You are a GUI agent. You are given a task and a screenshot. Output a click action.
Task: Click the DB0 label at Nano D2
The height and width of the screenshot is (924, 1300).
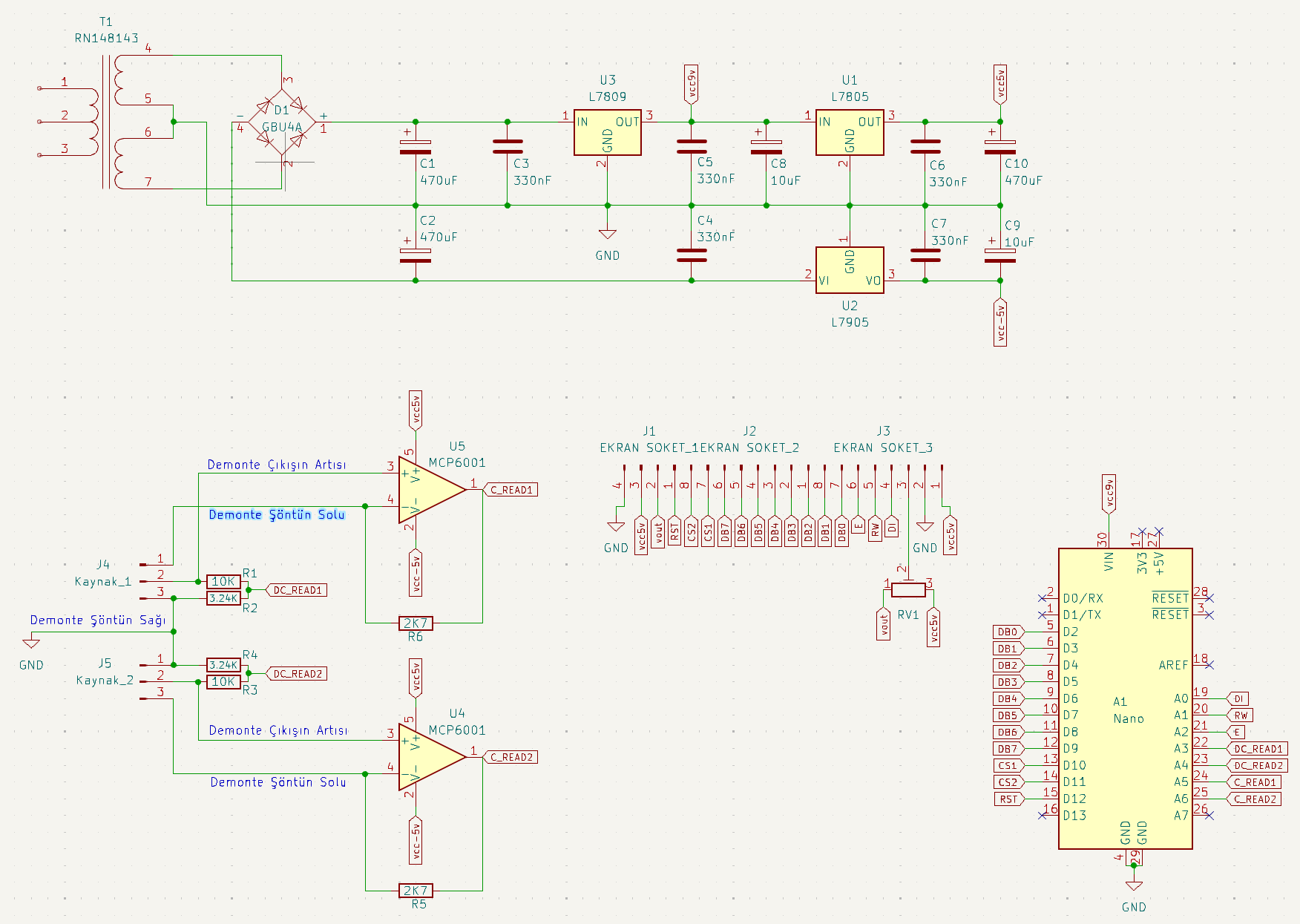[1008, 632]
